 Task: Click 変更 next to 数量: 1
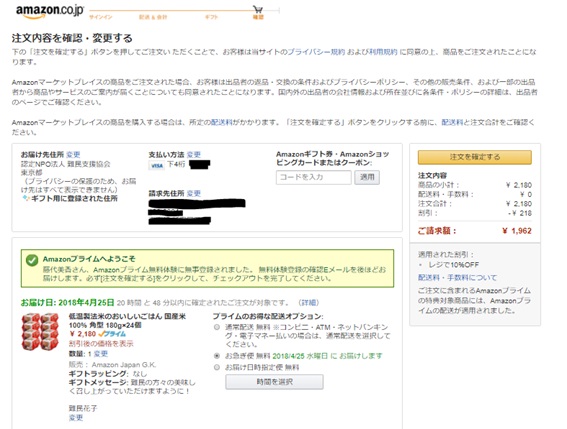[101, 354]
